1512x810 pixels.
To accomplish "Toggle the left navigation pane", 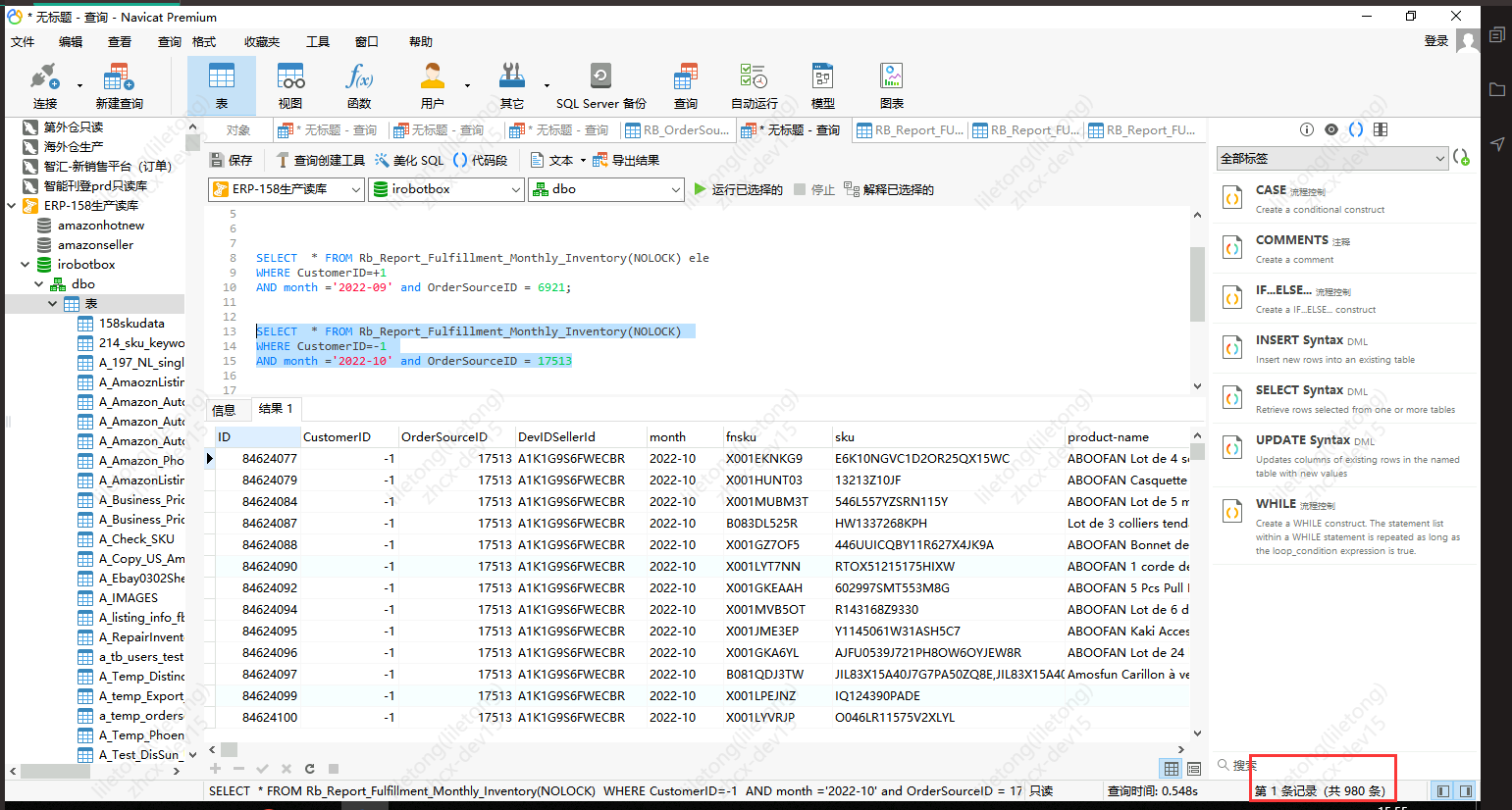I will coord(1442,790).
